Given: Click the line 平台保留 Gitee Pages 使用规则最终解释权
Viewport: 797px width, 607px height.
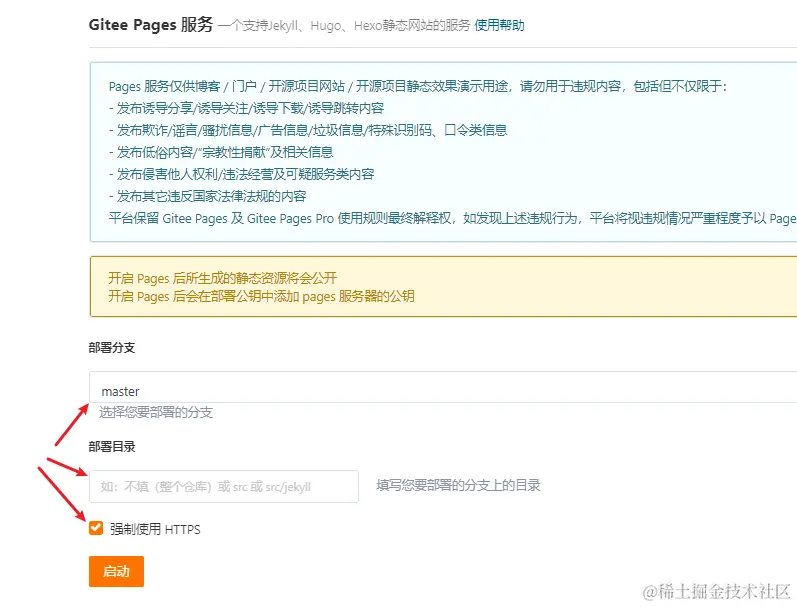Looking at the screenshot, I should 452,219.
